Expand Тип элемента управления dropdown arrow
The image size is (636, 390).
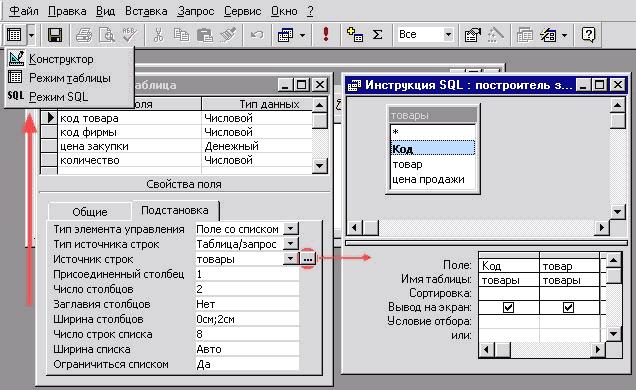291,229
